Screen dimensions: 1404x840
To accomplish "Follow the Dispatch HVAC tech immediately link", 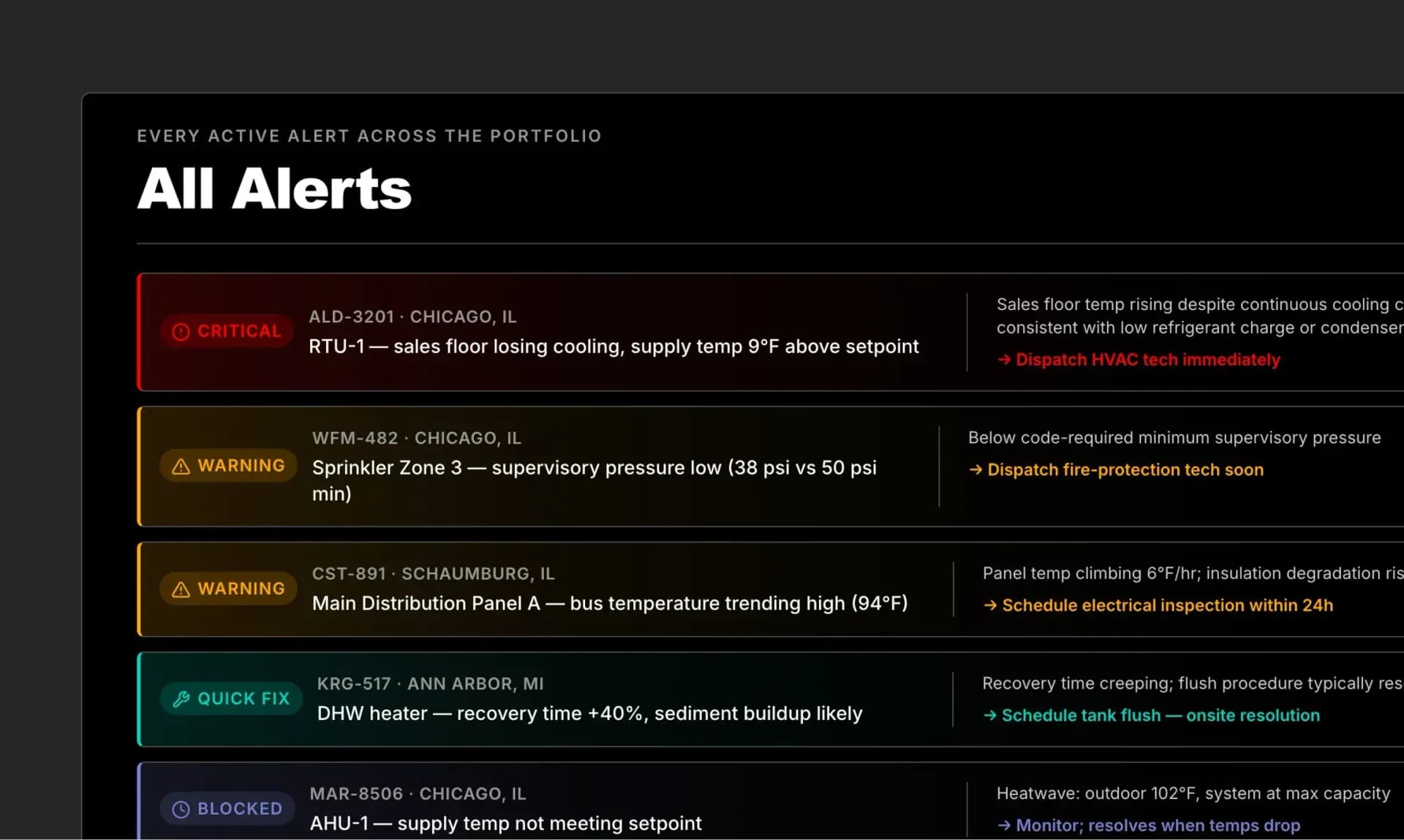I will pos(1139,360).
